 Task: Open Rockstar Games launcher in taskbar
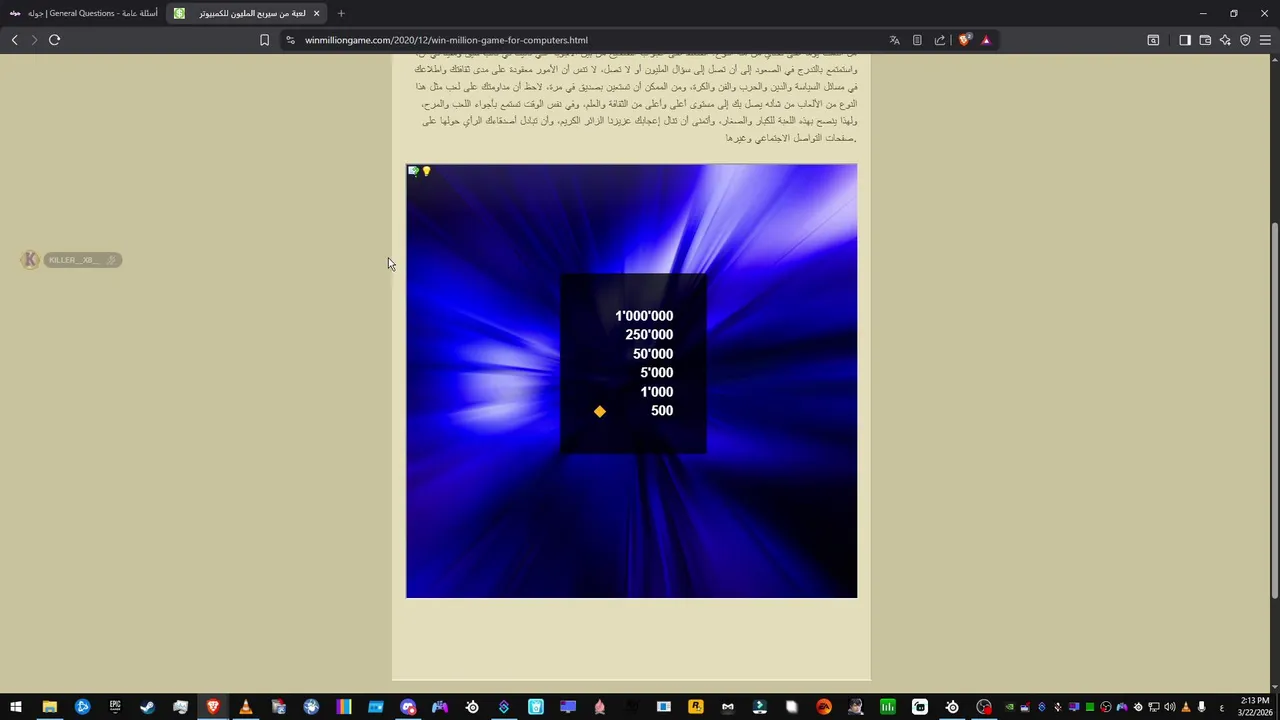[695, 707]
